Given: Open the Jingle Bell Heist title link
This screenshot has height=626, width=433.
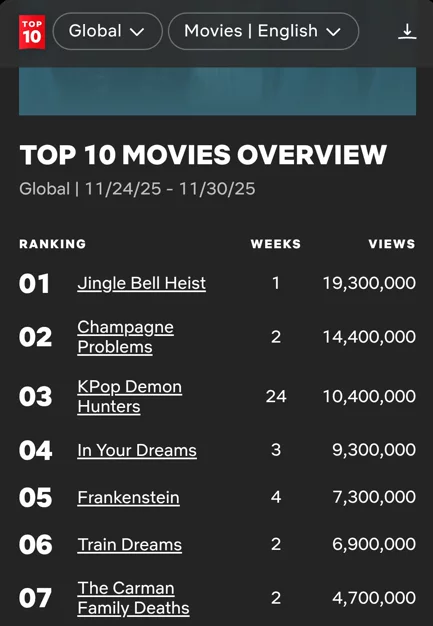Looking at the screenshot, I should click(x=142, y=283).
